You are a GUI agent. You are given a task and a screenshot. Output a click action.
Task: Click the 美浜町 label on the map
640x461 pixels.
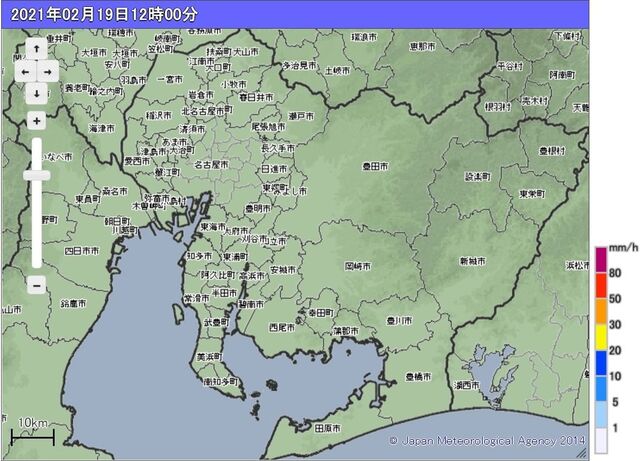point(209,357)
